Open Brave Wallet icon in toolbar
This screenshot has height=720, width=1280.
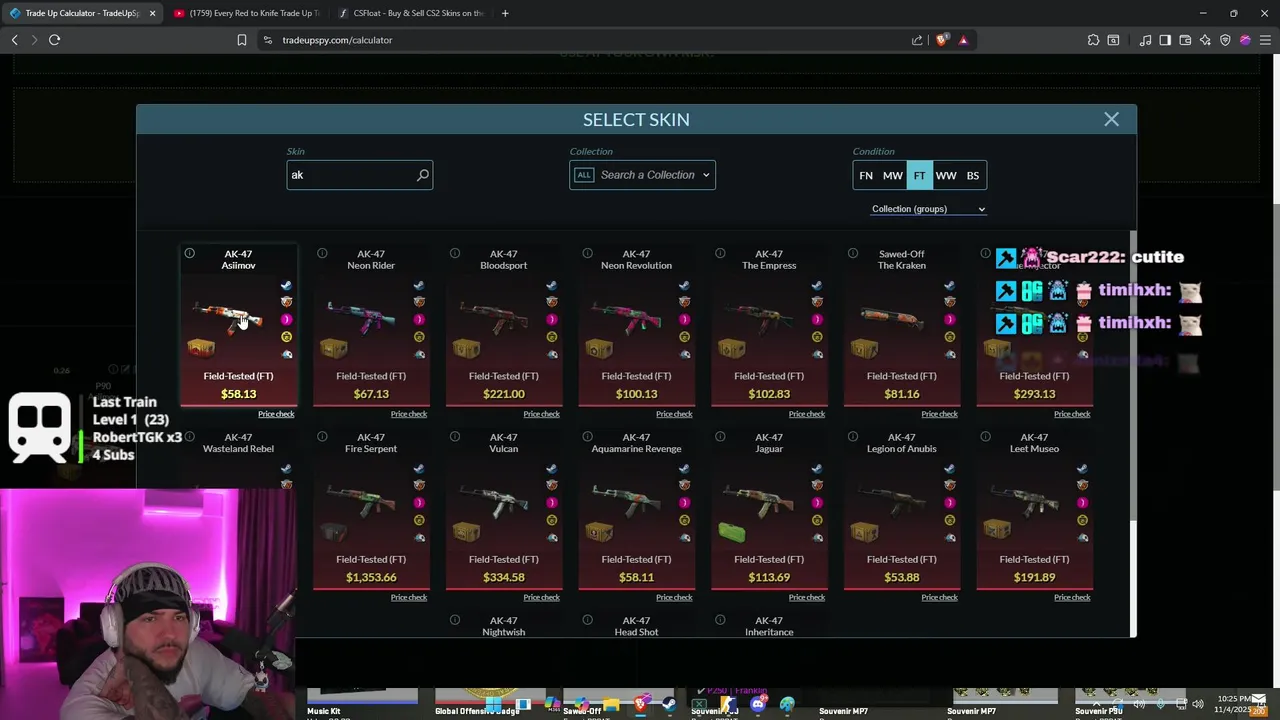click(x=1185, y=40)
